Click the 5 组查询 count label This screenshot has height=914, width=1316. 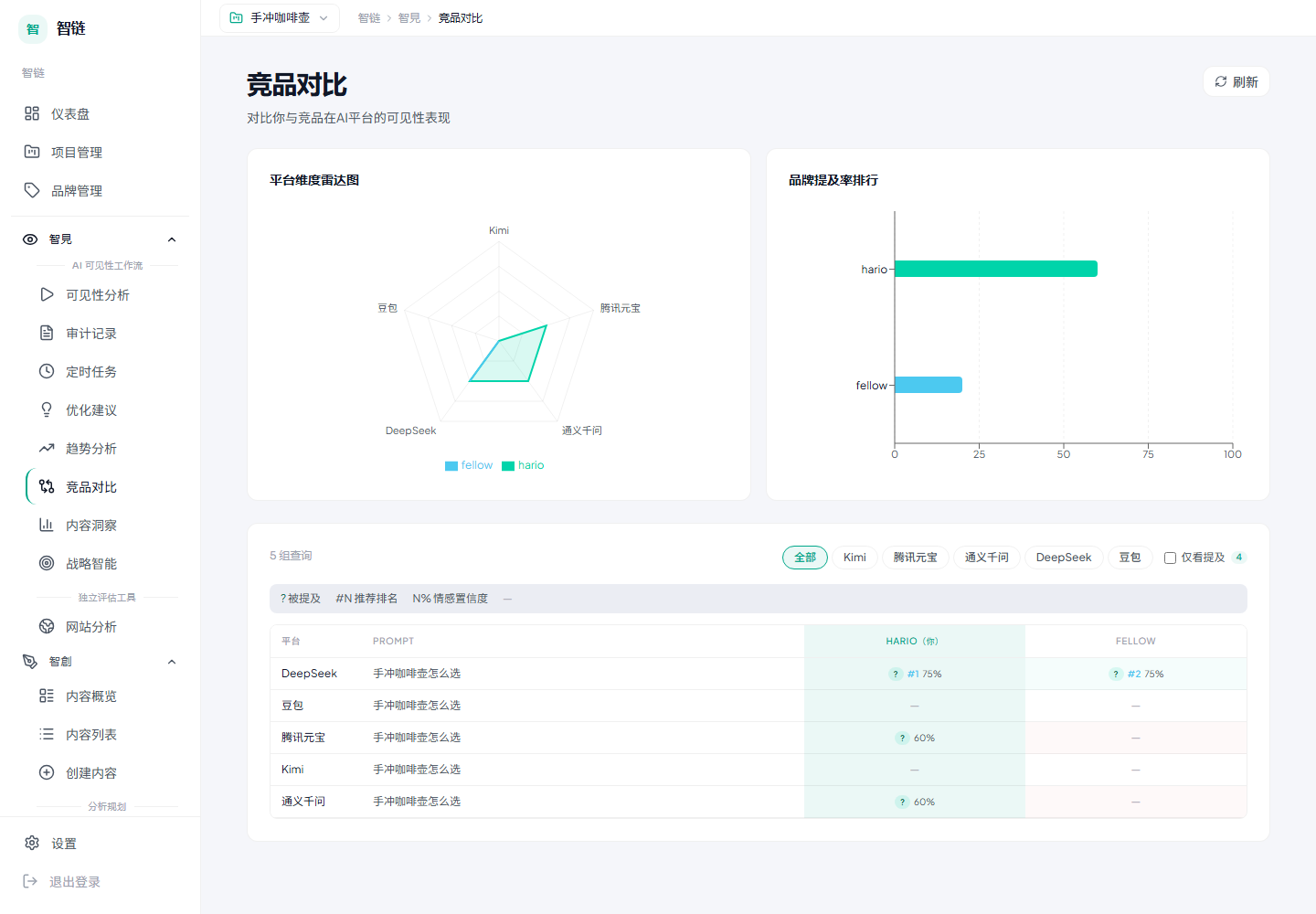click(291, 556)
